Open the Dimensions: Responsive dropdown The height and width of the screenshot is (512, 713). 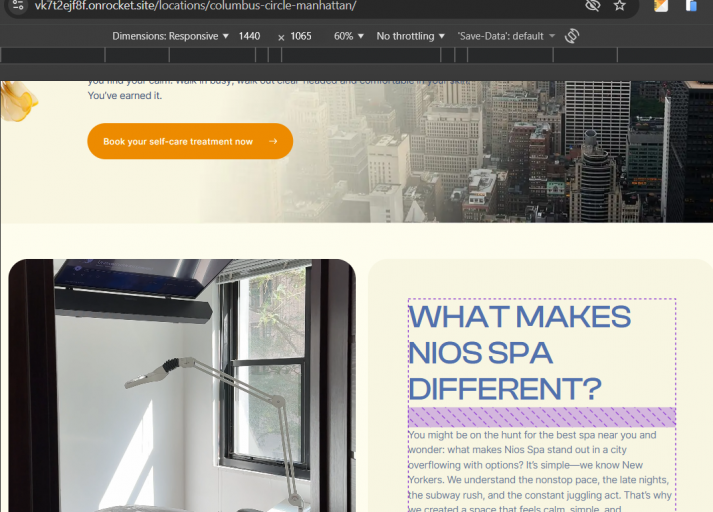coord(170,36)
